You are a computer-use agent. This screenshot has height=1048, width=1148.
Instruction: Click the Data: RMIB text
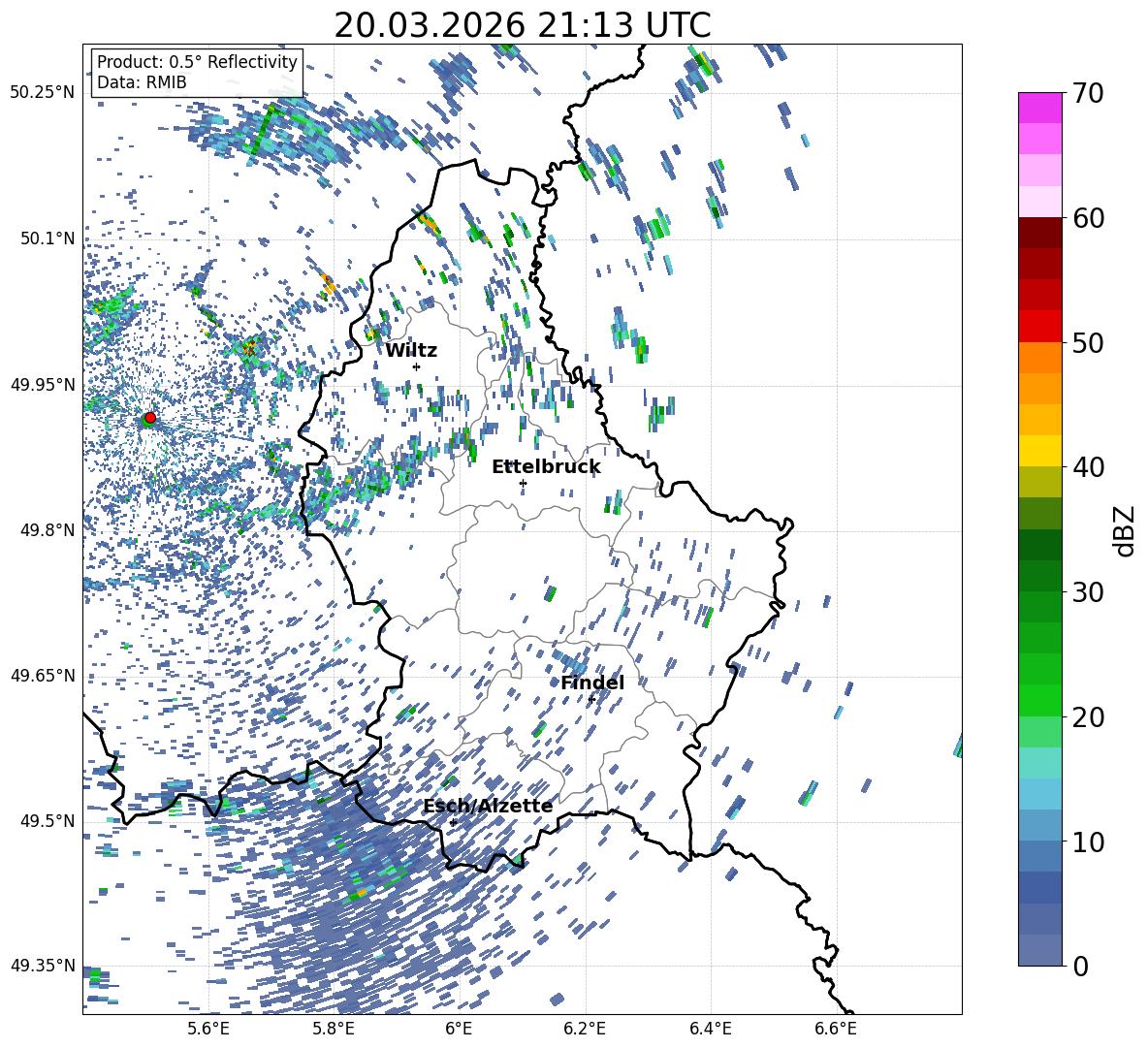tap(142, 82)
